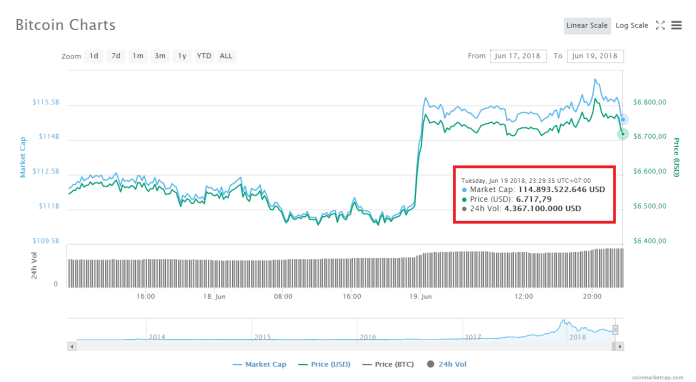Click the Price (USD) axis title
This screenshot has width=696, height=382.
pyautogui.click(x=676, y=158)
